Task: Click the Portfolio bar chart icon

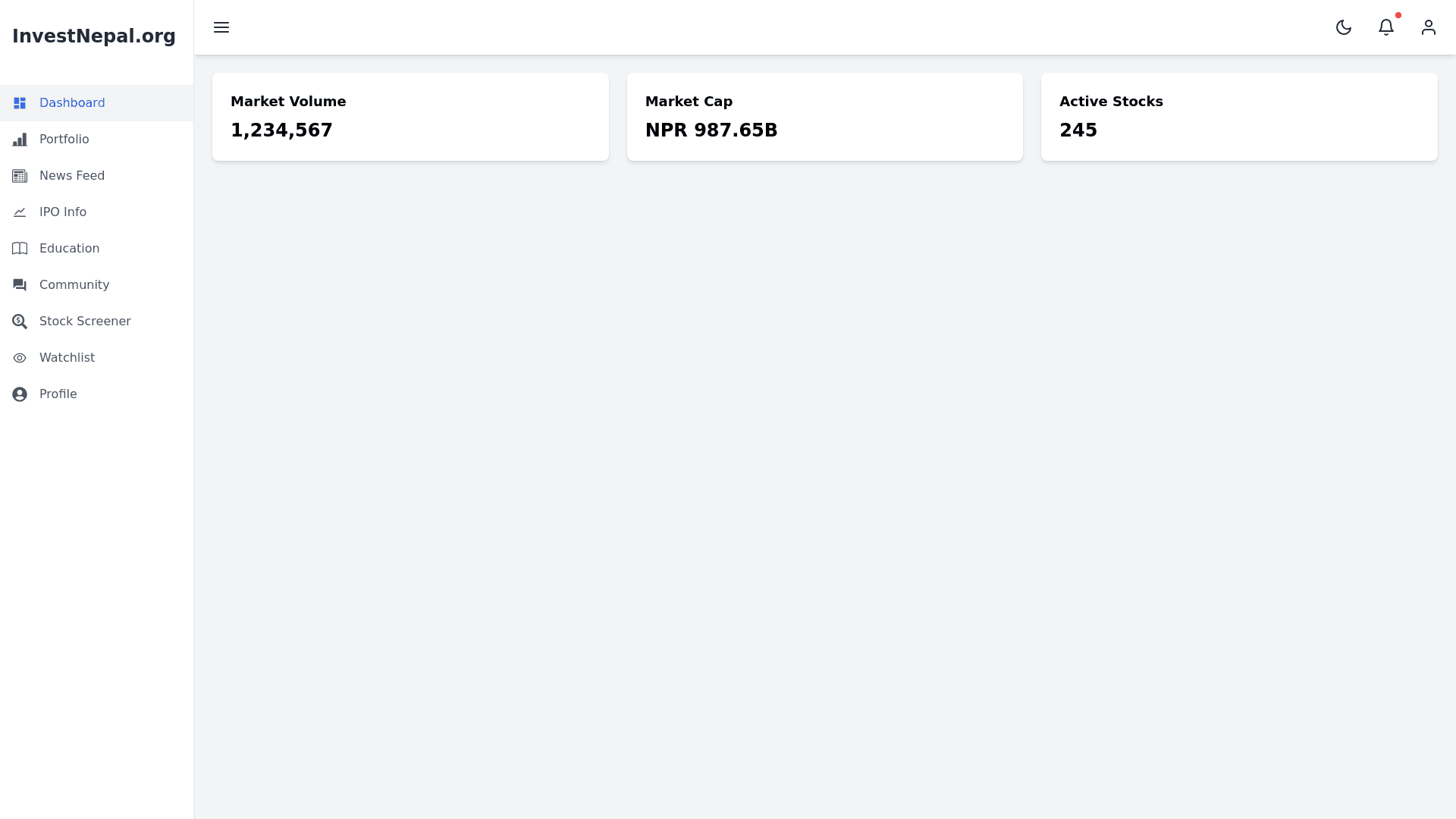Action: pyautogui.click(x=20, y=140)
